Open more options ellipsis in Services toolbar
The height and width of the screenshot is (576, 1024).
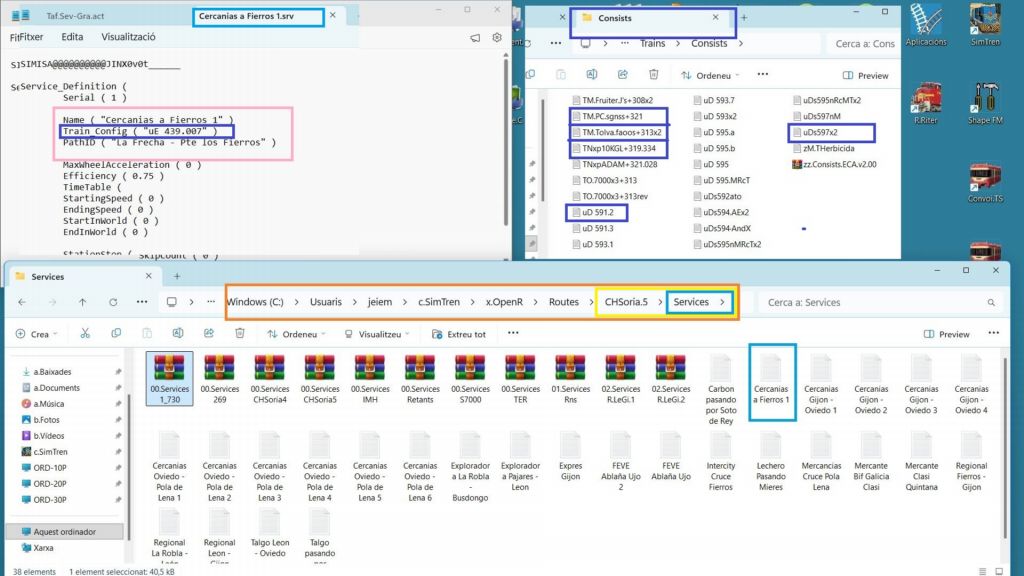click(513, 333)
